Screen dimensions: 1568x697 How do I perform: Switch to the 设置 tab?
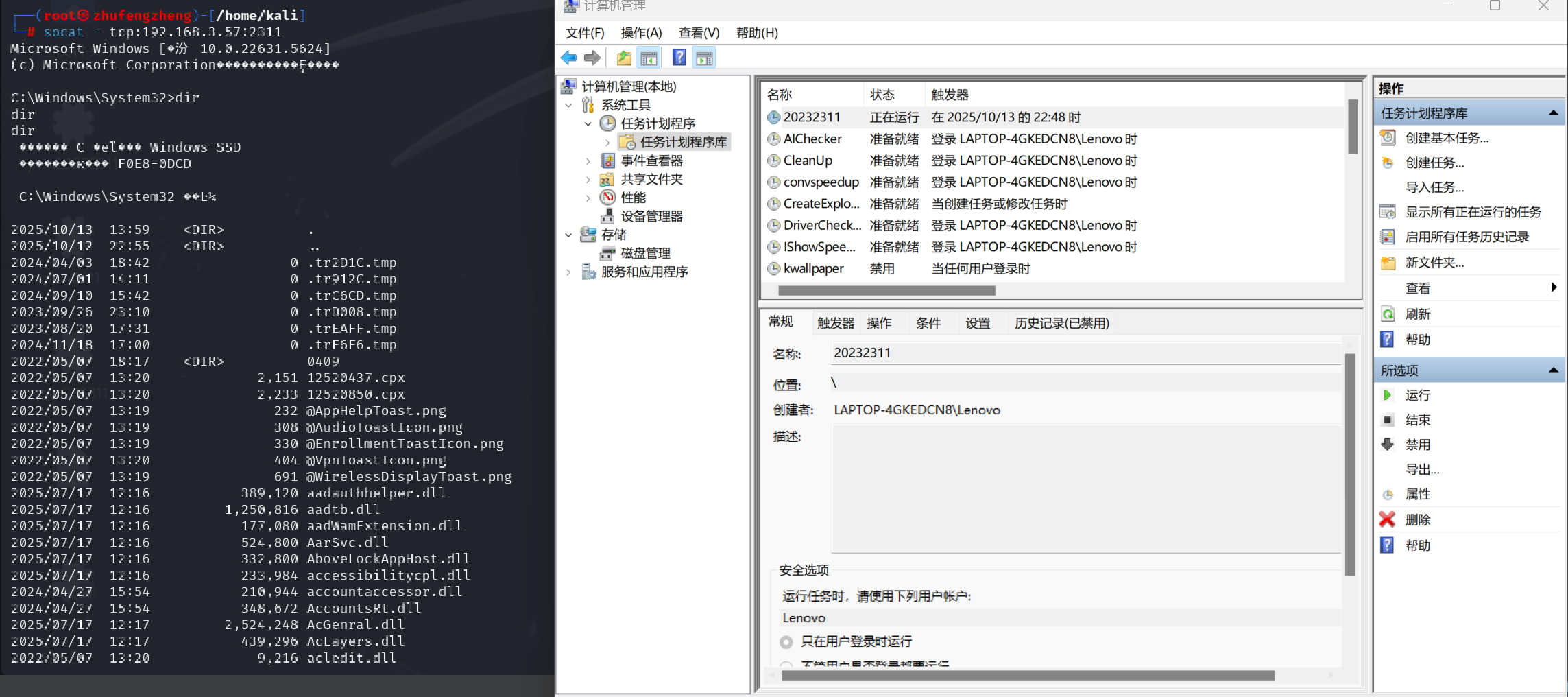coord(978,323)
